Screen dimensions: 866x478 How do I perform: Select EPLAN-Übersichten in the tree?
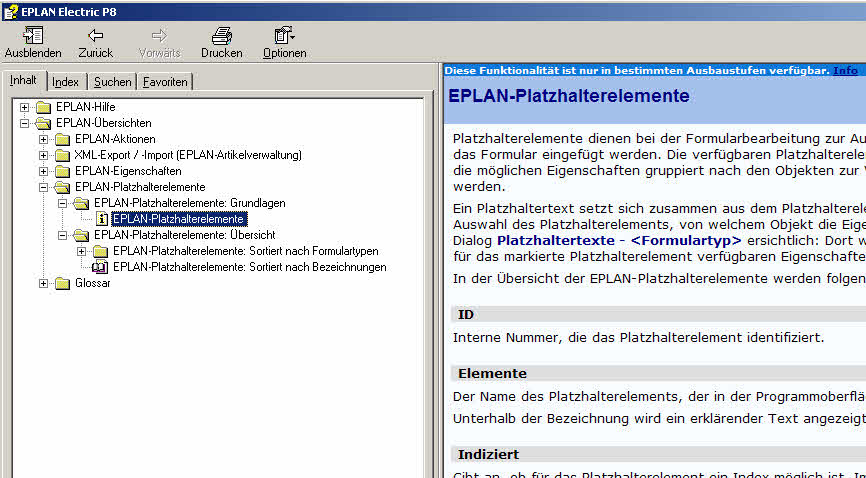pos(104,123)
